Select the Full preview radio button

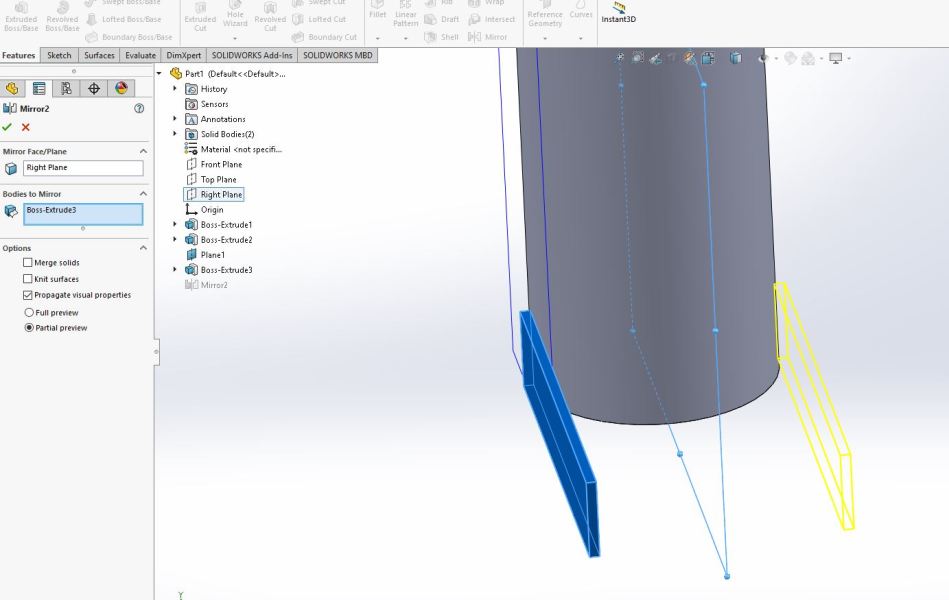28,313
